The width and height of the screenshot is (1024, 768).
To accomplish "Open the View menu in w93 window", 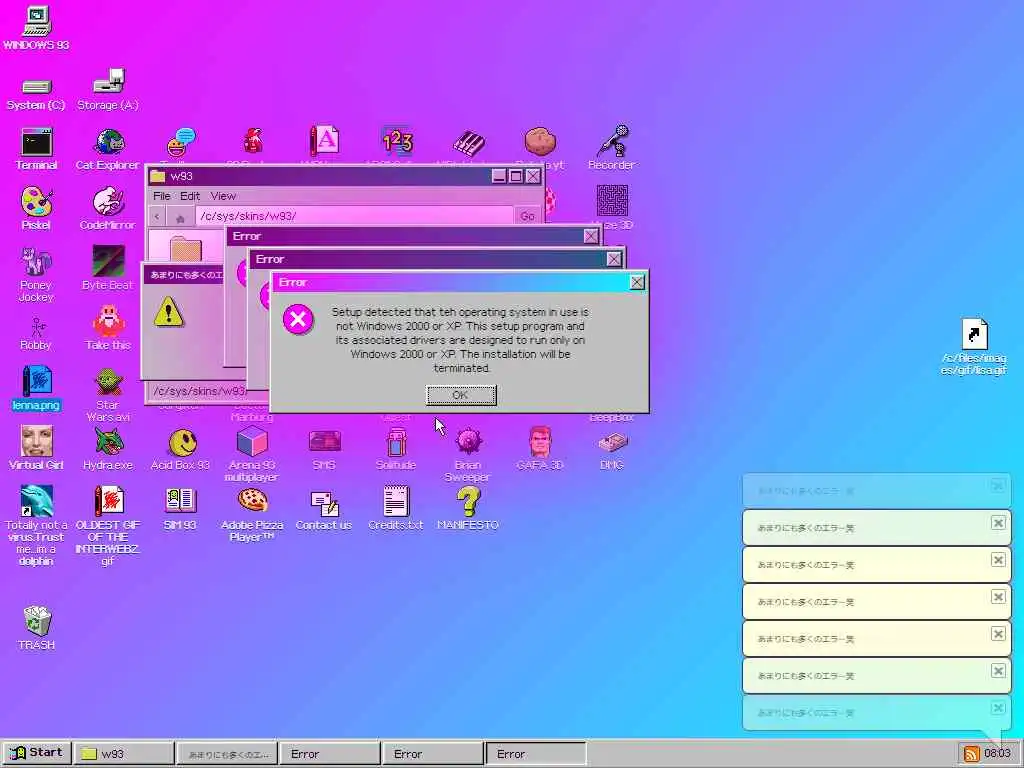I will [x=223, y=196].
